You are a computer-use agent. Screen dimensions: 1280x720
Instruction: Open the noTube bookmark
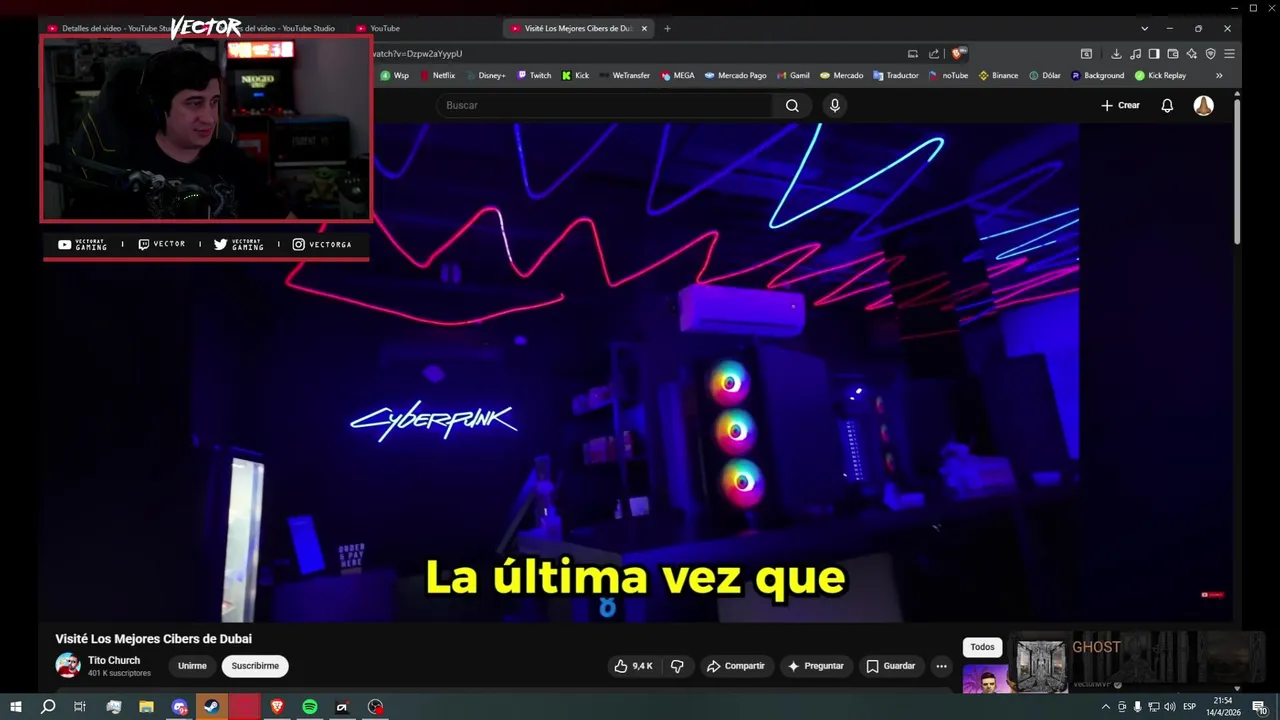[x=948, y=75]
